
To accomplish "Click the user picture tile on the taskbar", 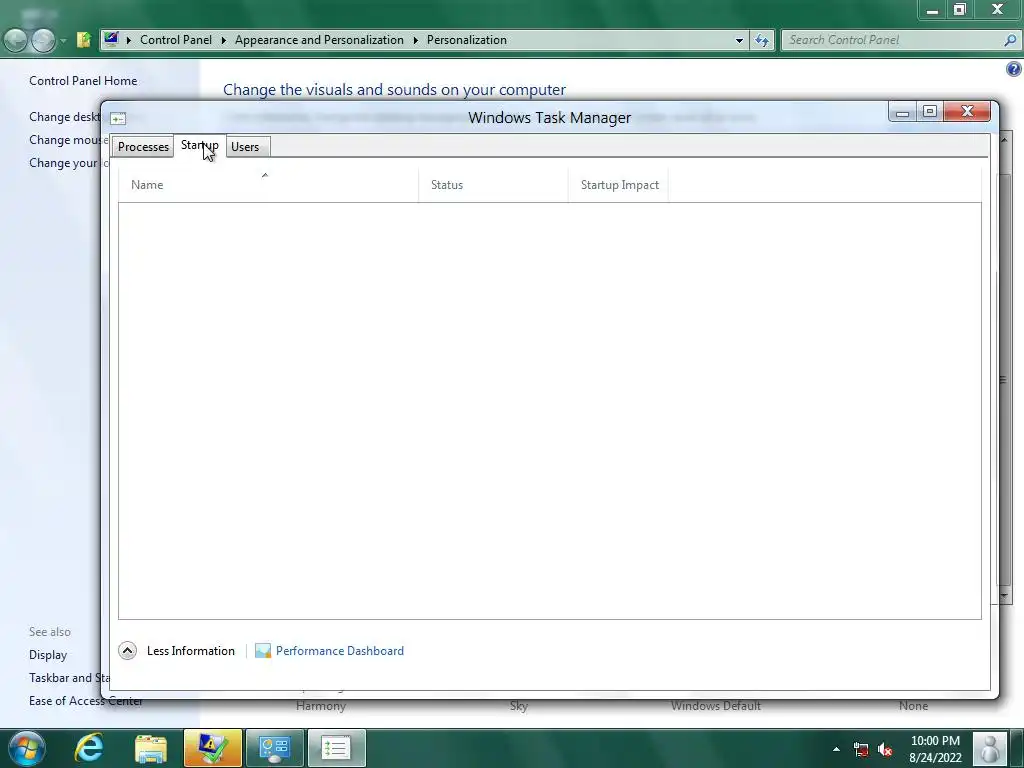I will point(990,748).
